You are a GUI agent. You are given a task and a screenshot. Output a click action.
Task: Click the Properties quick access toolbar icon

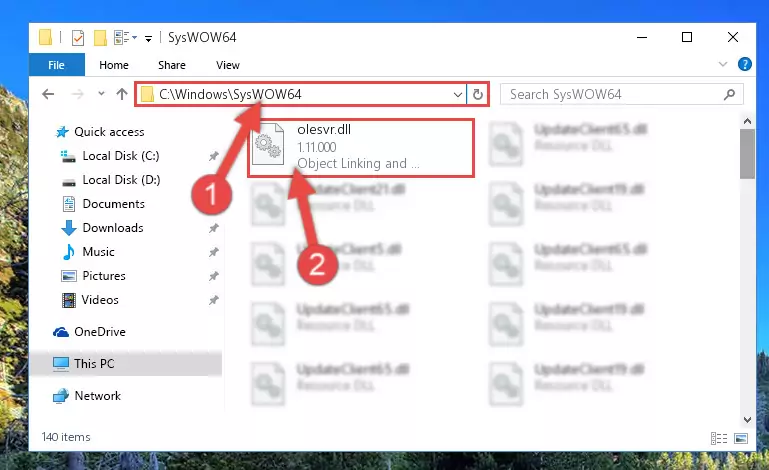[77, 37]
